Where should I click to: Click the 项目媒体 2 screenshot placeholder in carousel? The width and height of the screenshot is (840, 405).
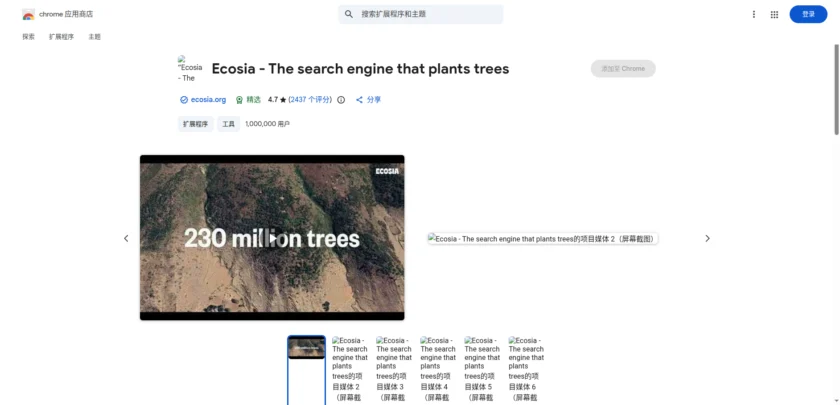pos(543,239)
